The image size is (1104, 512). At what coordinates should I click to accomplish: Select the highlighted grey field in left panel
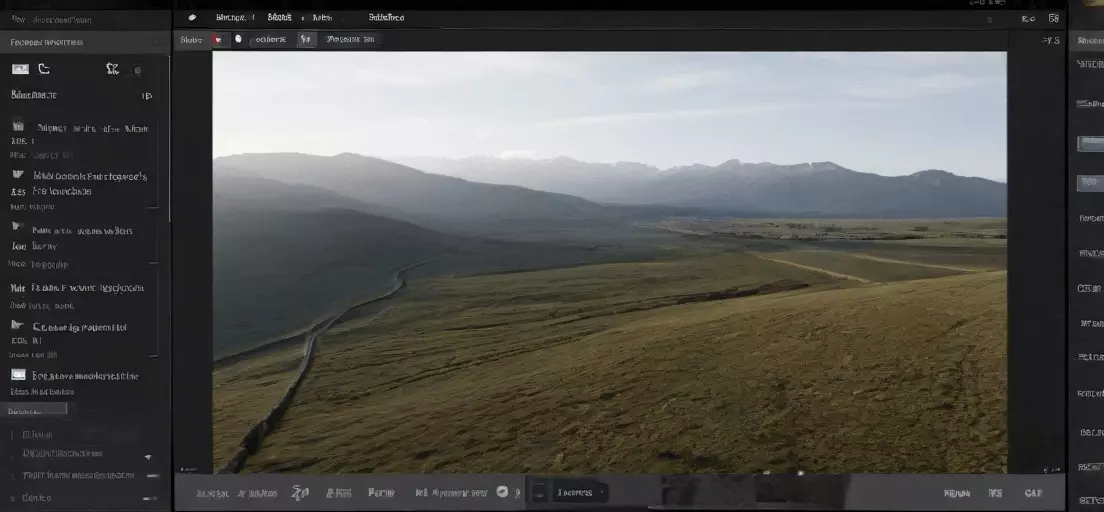pyautogui.click(x=34, y=409)
